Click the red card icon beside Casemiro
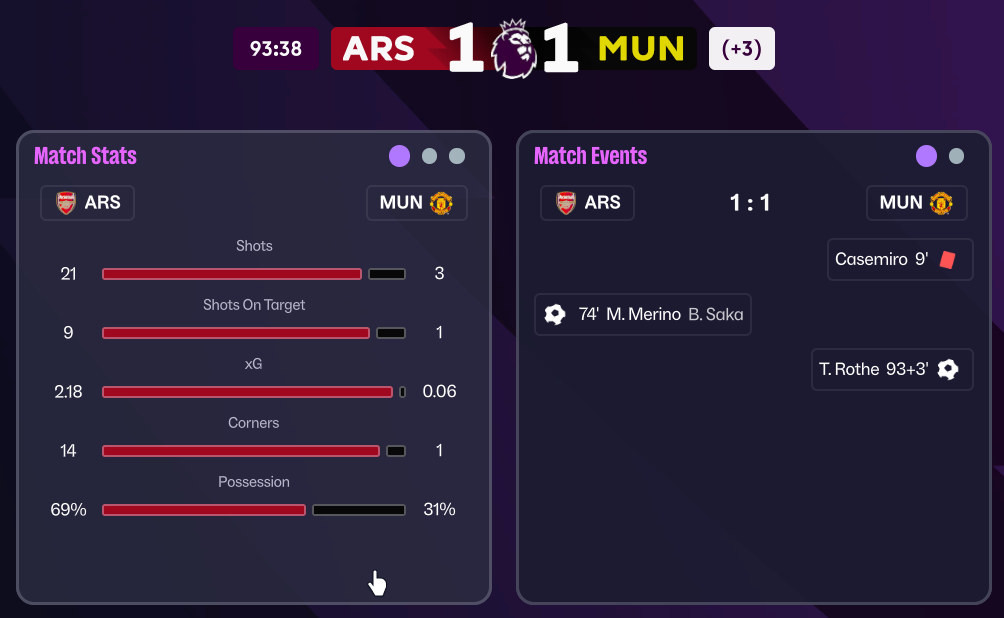Image resolution: width=1004 pixels, height=618 pixels. tap(948, 260)
